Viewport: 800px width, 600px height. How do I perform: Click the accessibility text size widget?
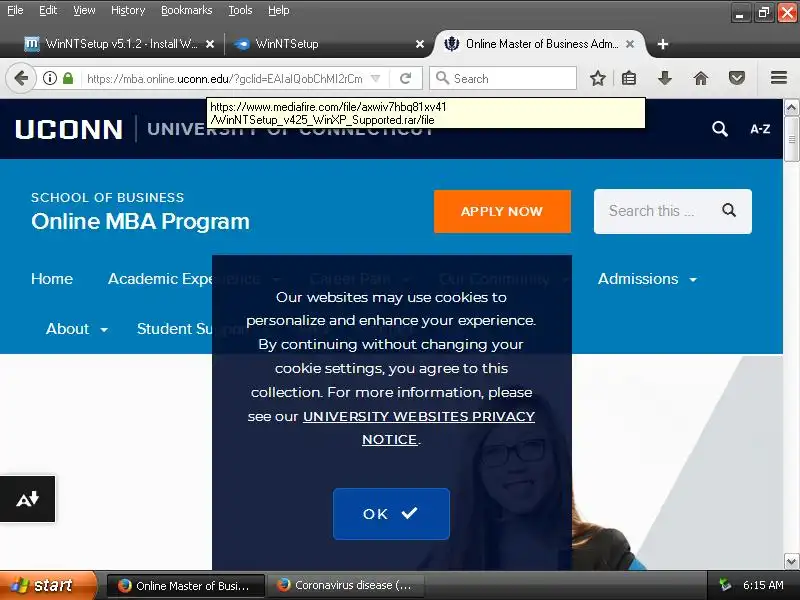pyautogui.click(x=28, y=499)
